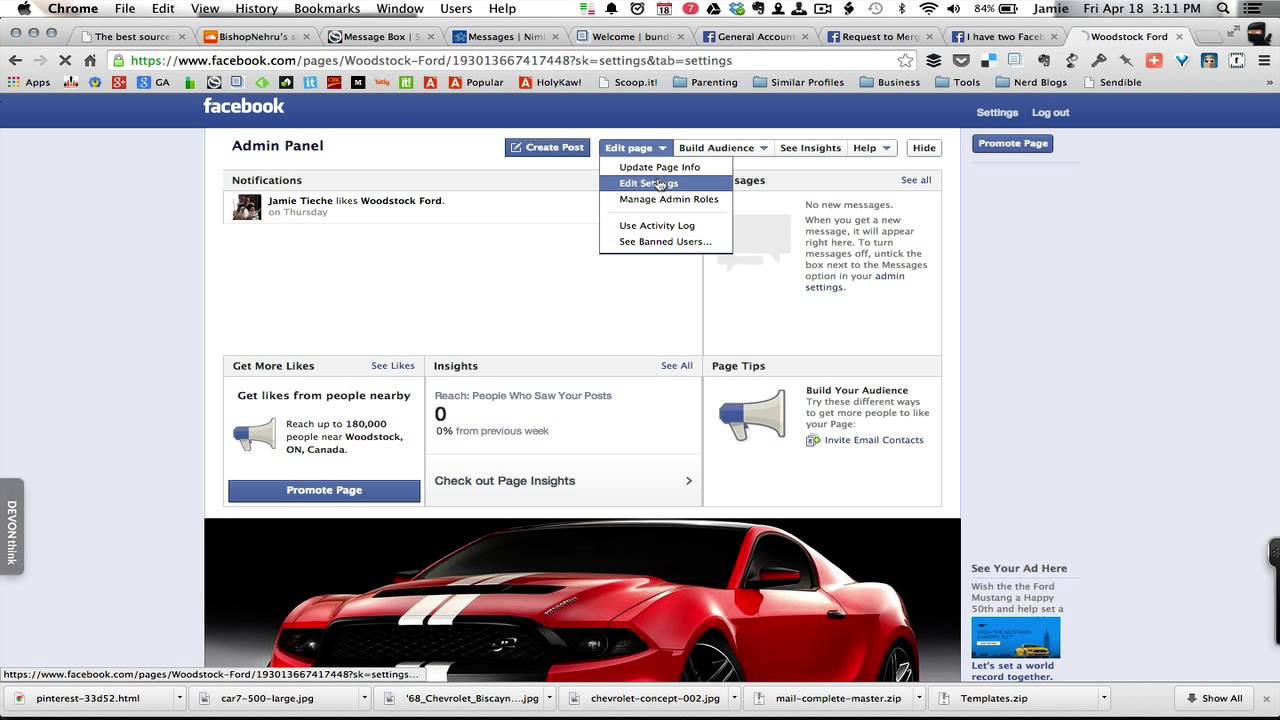Go to browser Home page
1280x720 pixels.
point(91,60)
